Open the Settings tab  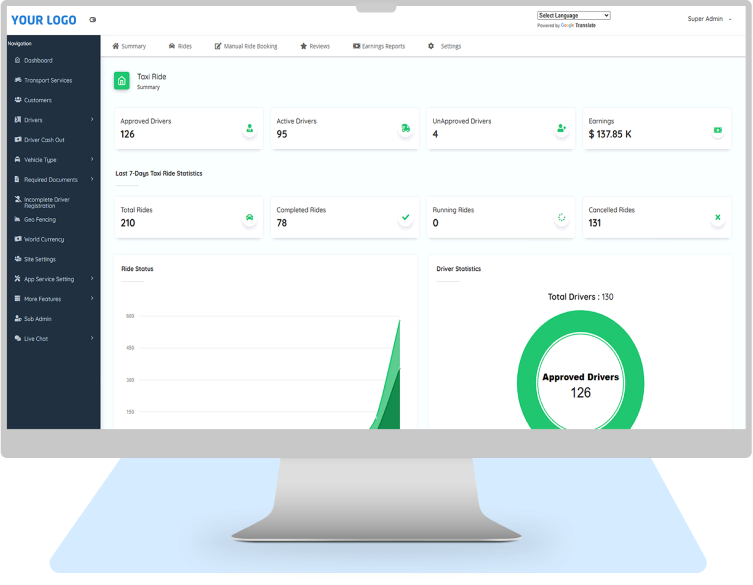click(444, 46)
